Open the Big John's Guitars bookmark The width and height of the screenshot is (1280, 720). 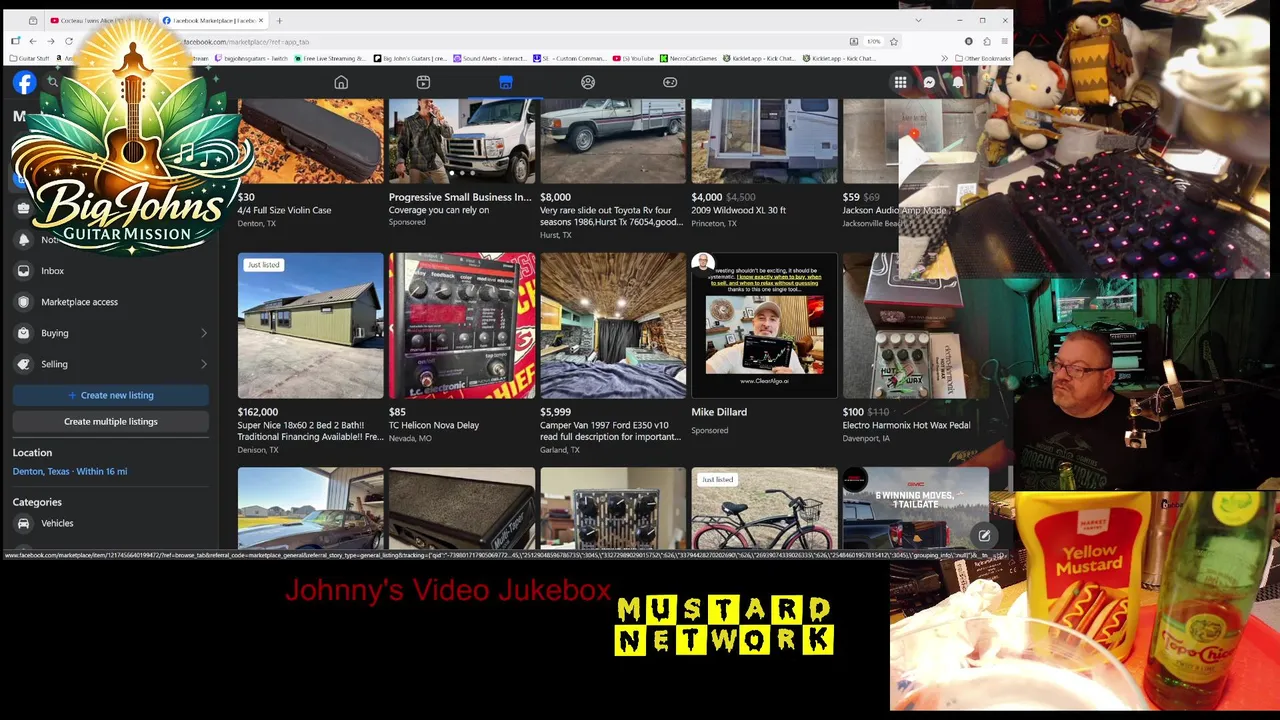pyautogui.click(x=410, y=58)
